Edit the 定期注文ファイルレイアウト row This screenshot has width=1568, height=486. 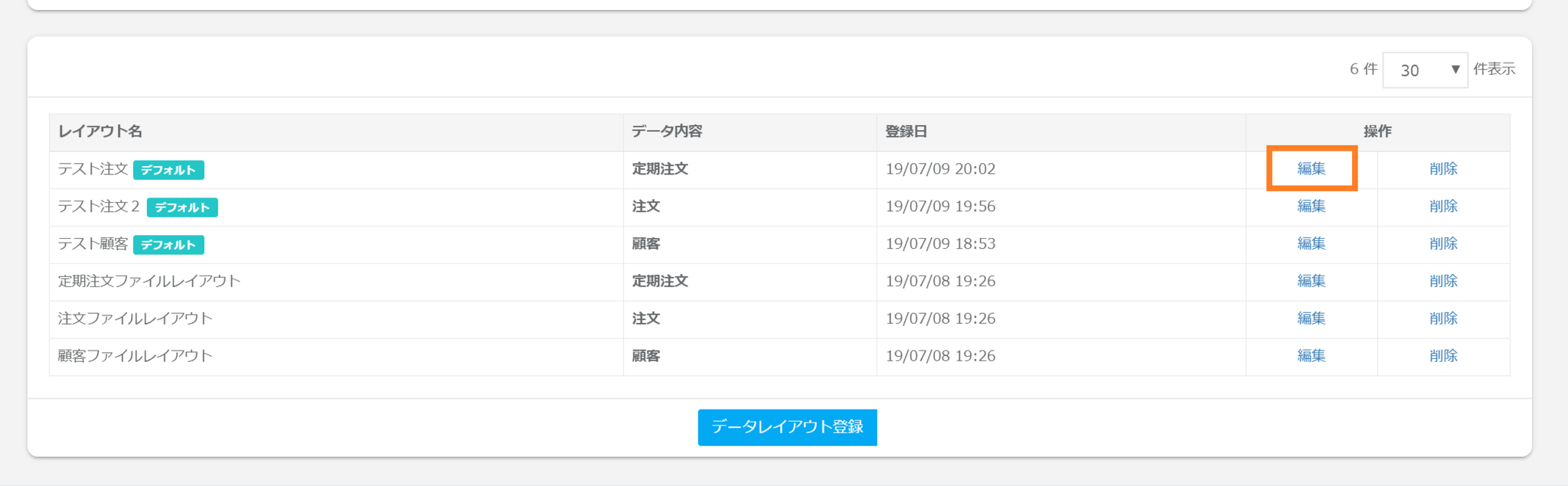click(1311, 282)
